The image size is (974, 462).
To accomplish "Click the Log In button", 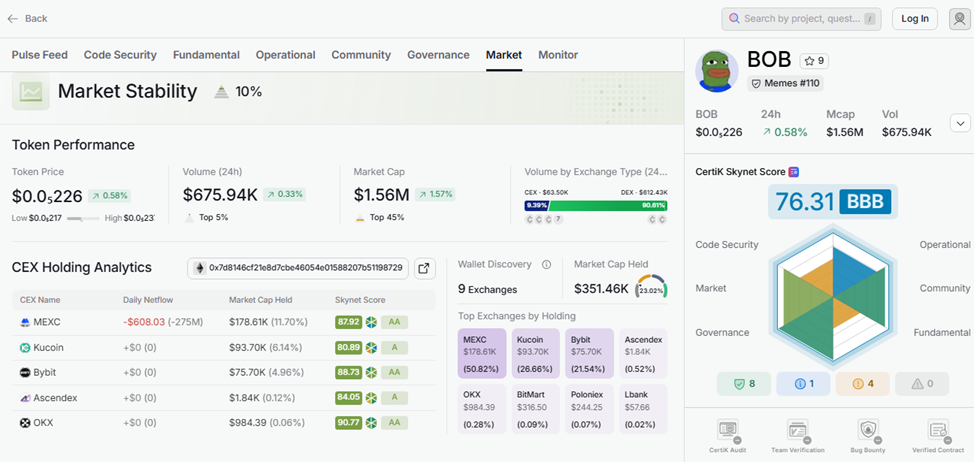I will click(x=915, y=18).
